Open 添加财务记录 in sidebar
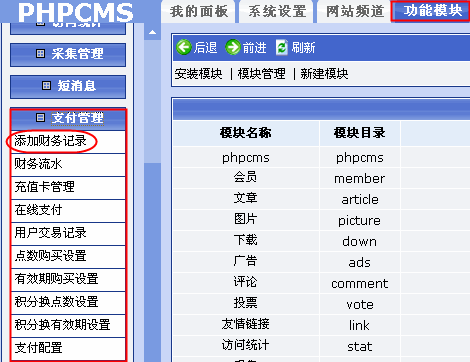The height and width of the screenshot is (362, 470). point(68,142)
